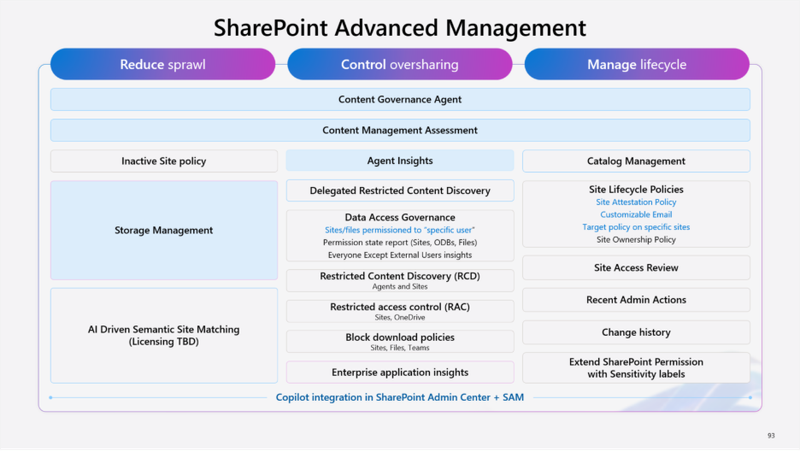This screenshot has width=800, height=451.
Task: Click Everyone Except External Users insights text
Action: [x=400, y=255]
